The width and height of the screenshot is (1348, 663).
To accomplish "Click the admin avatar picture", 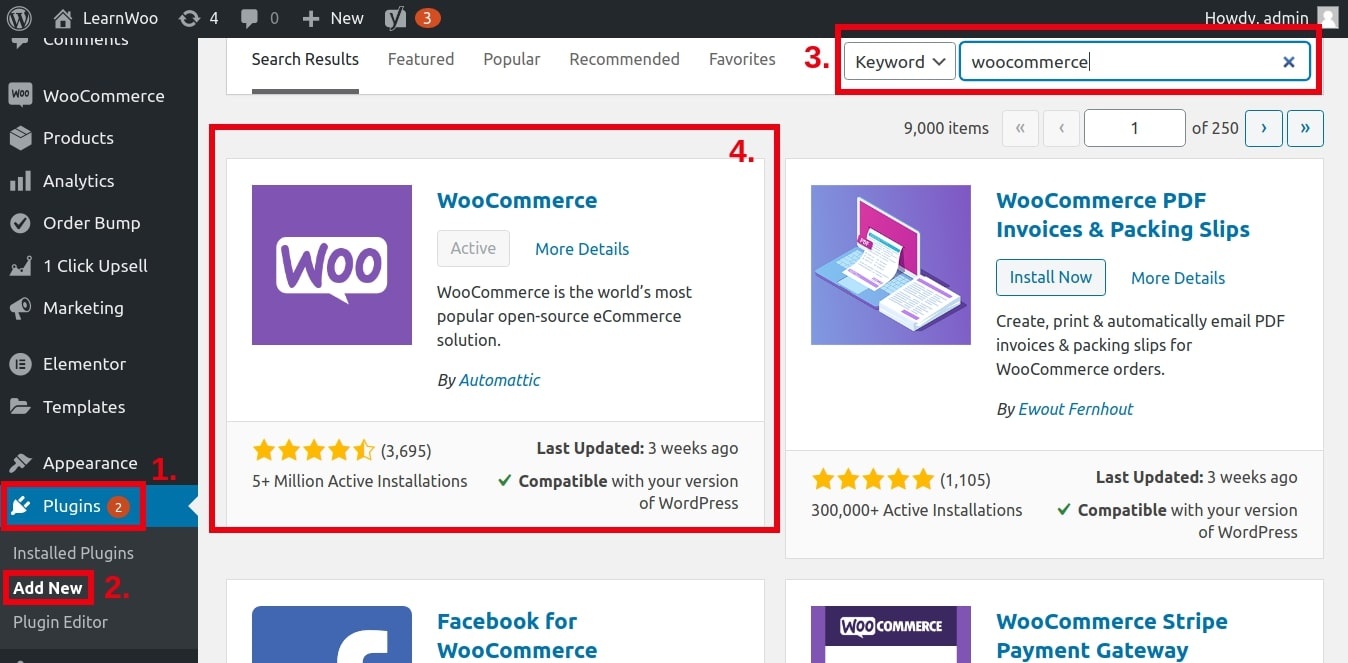I will [x=1327, y=17].
